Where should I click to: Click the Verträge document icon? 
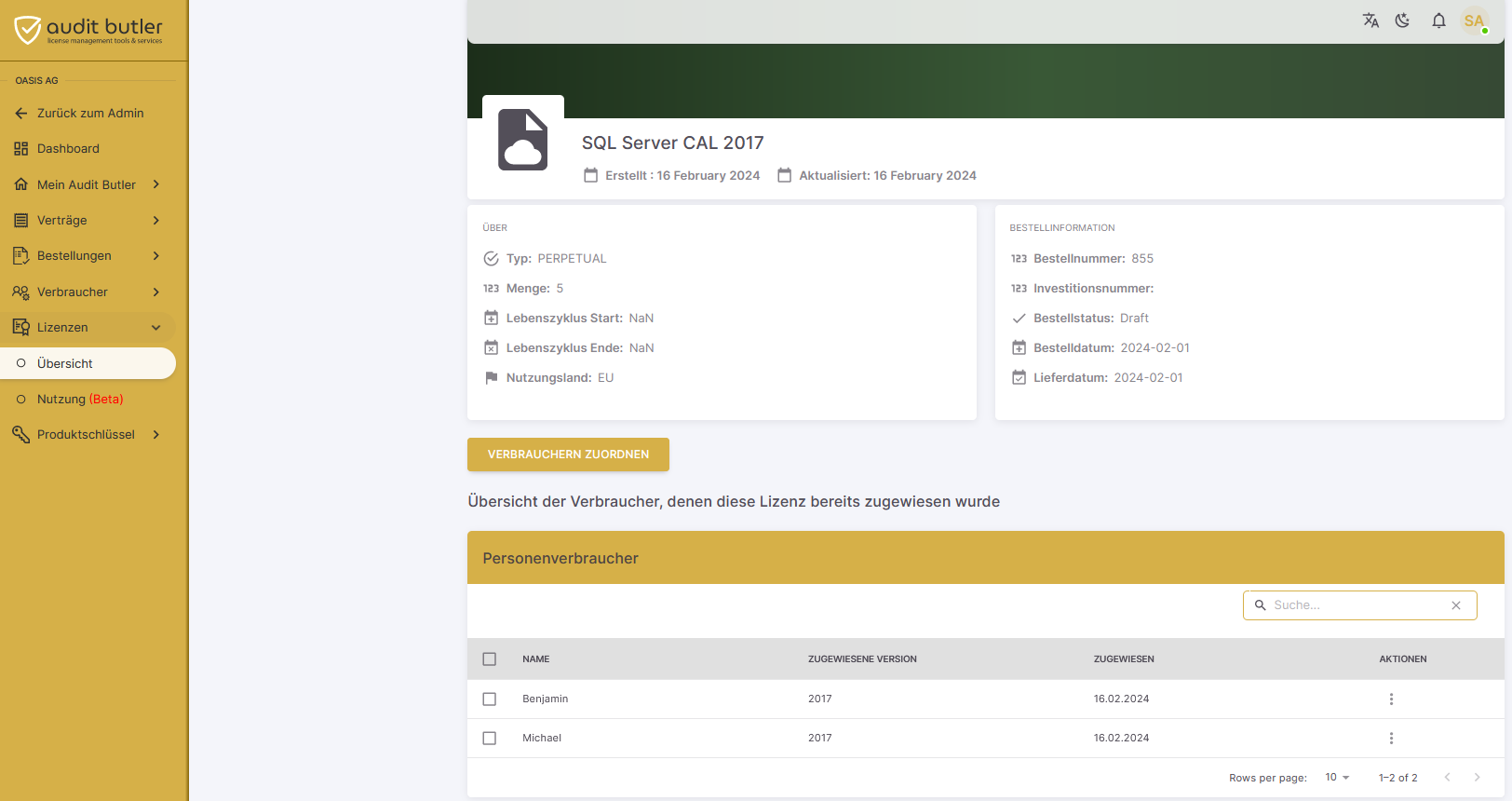point(21,221)
